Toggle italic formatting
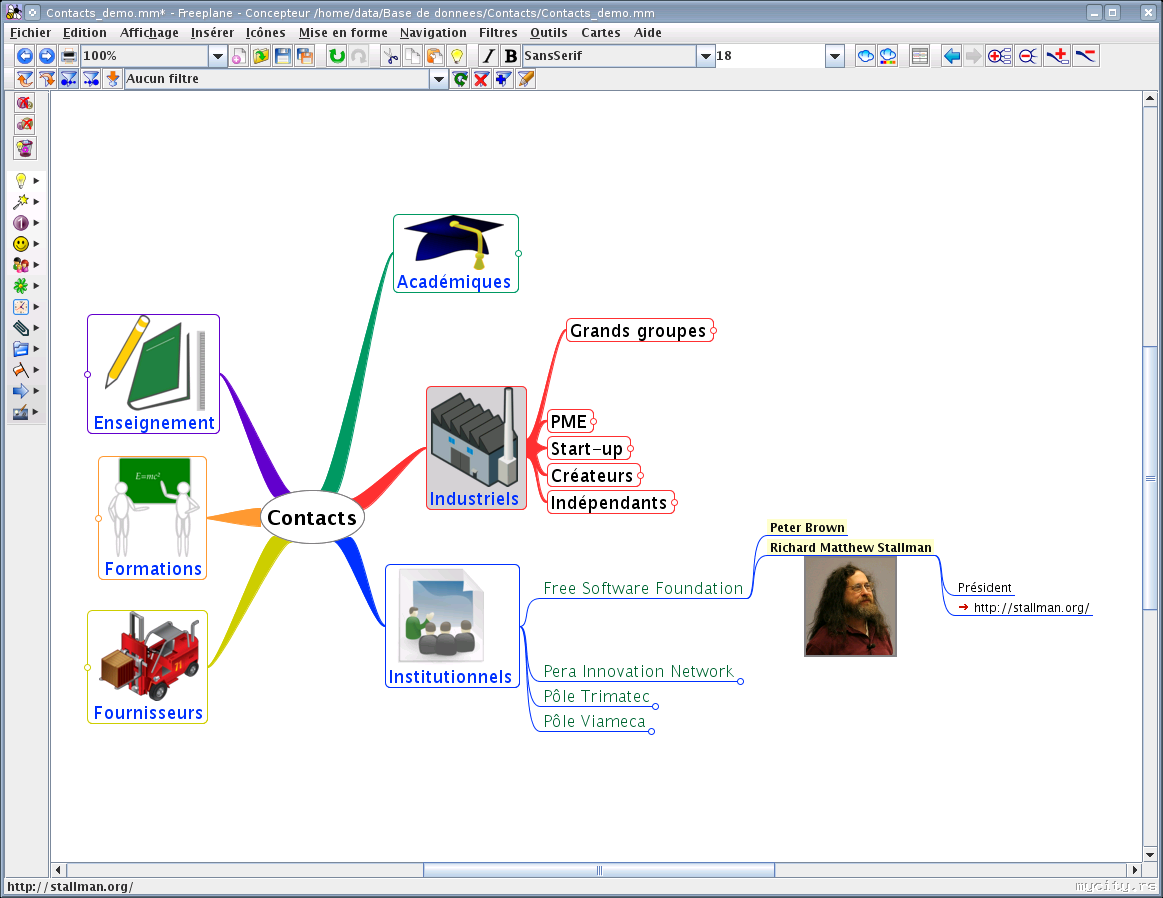The width and height of the screenshot is (1163, 898). pos(488,56)
